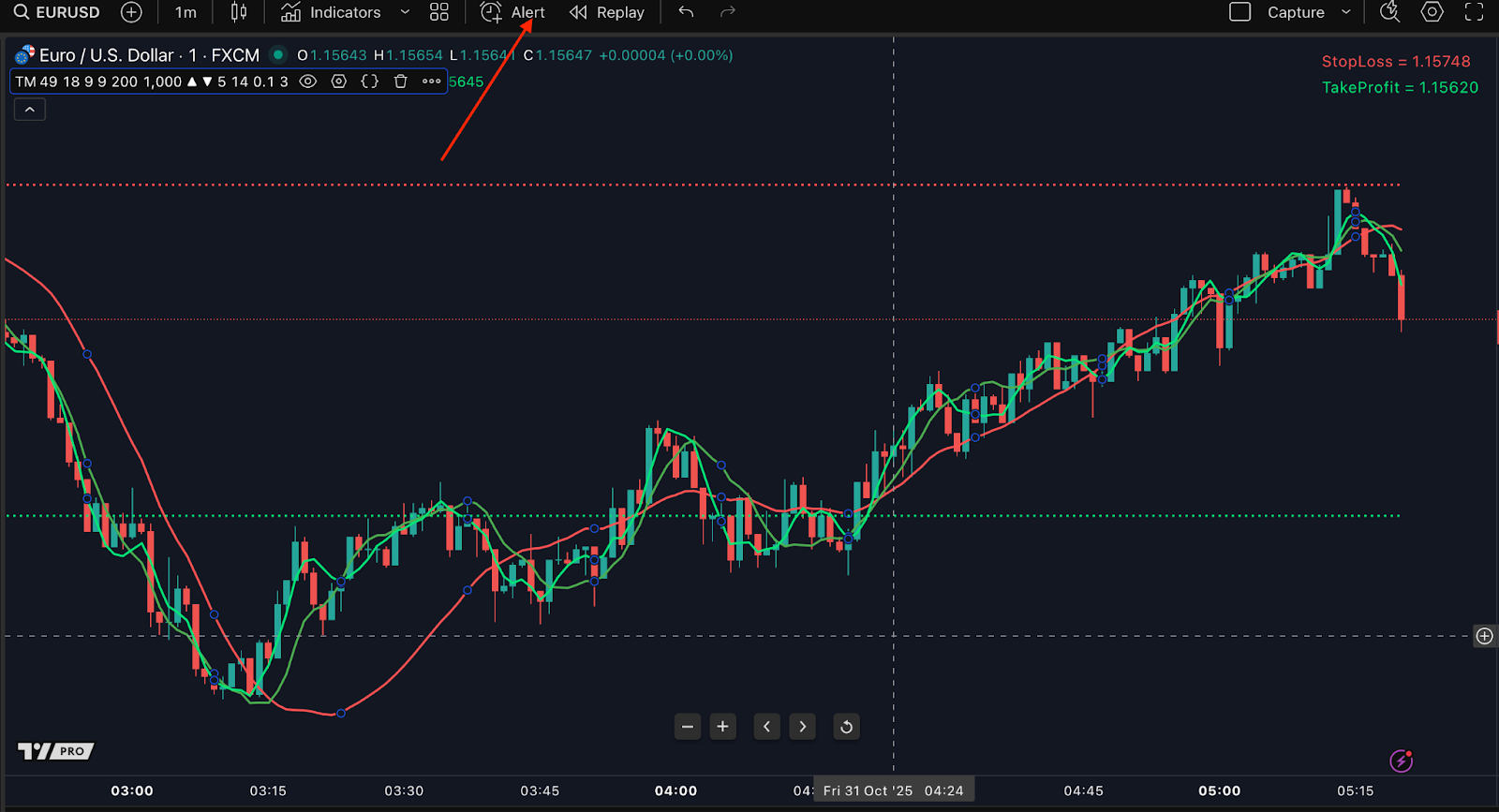Click the close price value C1.15647
Viewport: 1499px width, 812px height.
pyautogui.click(x=557, y=55)
